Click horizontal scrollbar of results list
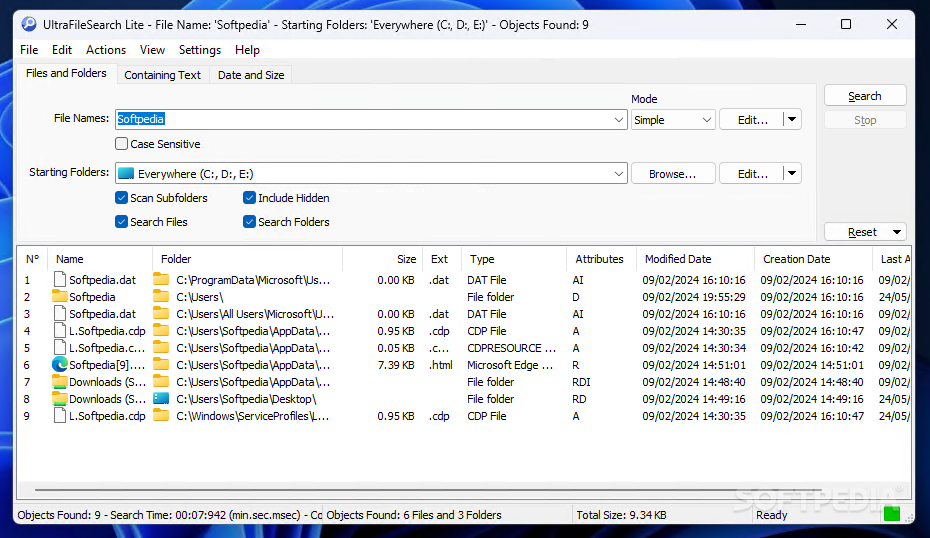Viewport: 930px width, 538px height. click(427, 490)
